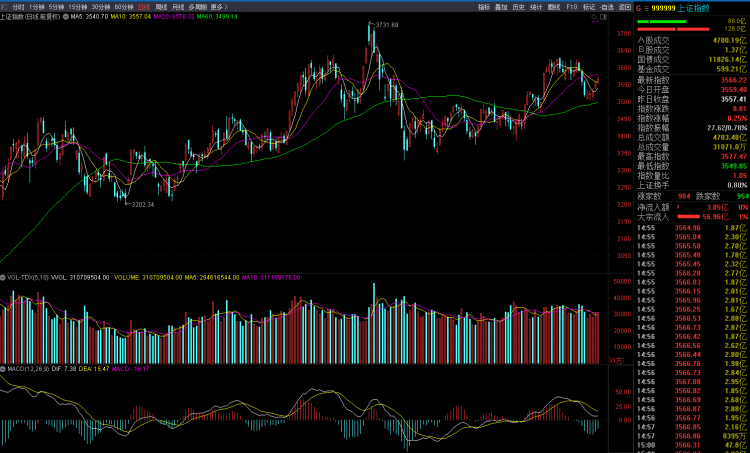Click the gear icon beside 上证指数 chart title
Image resolution: width=750 pixels, height=453 pixels.
[64, 17]
